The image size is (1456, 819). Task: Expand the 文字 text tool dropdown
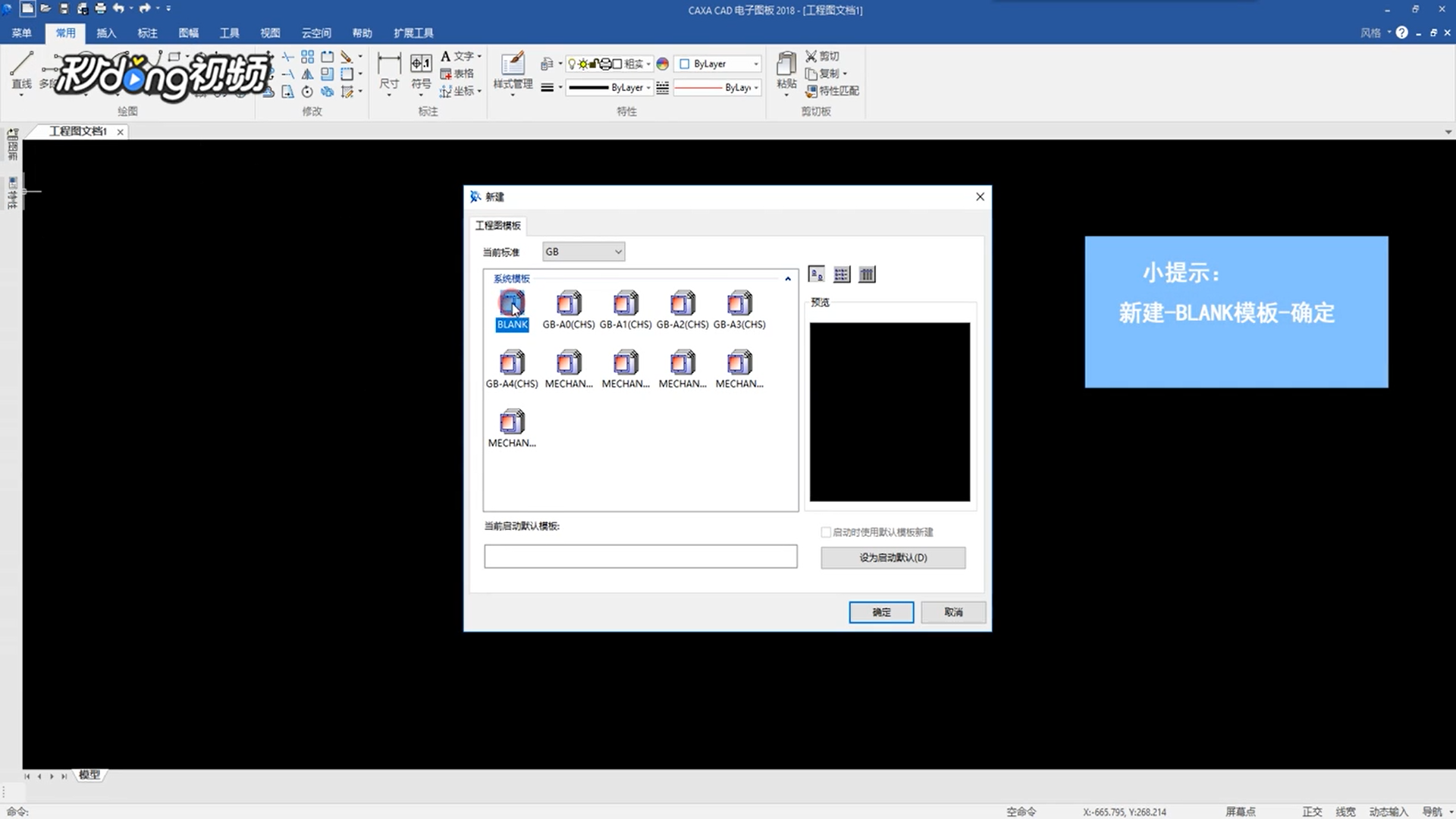[479, 57]
